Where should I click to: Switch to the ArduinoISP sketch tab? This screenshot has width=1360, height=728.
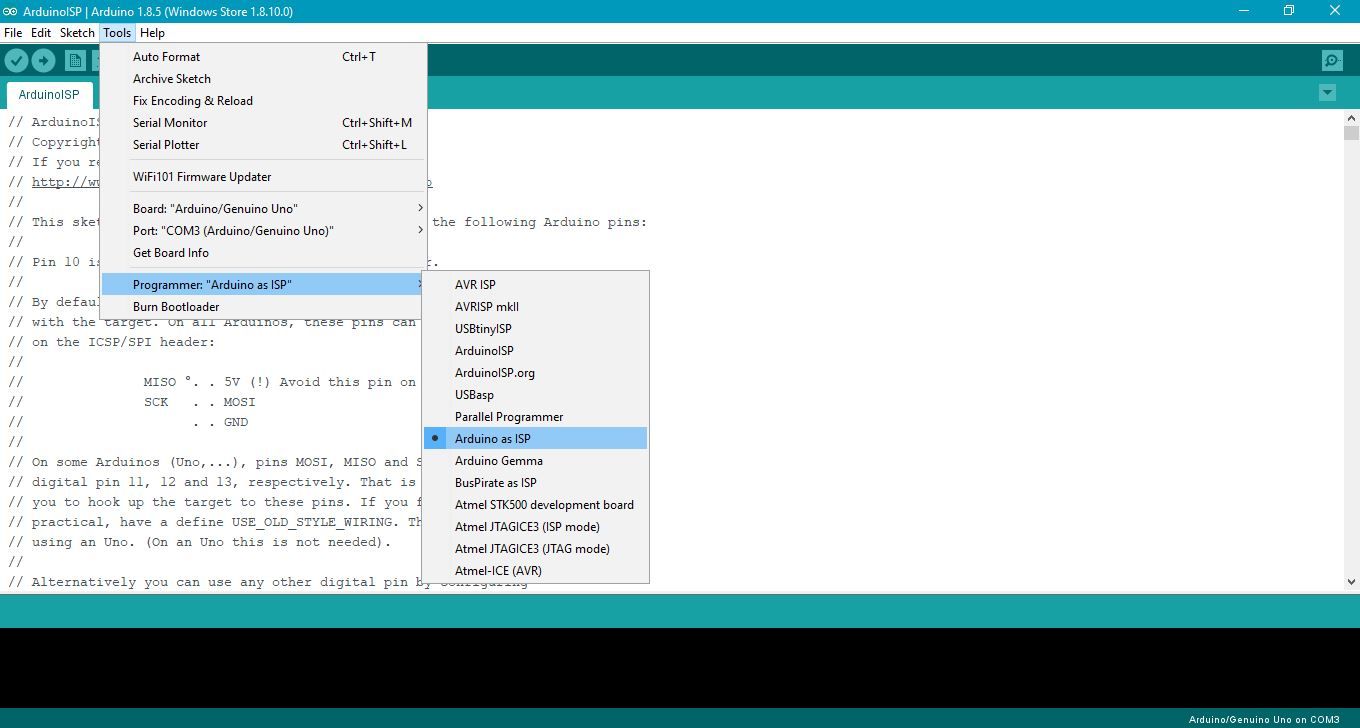[49, 94]
